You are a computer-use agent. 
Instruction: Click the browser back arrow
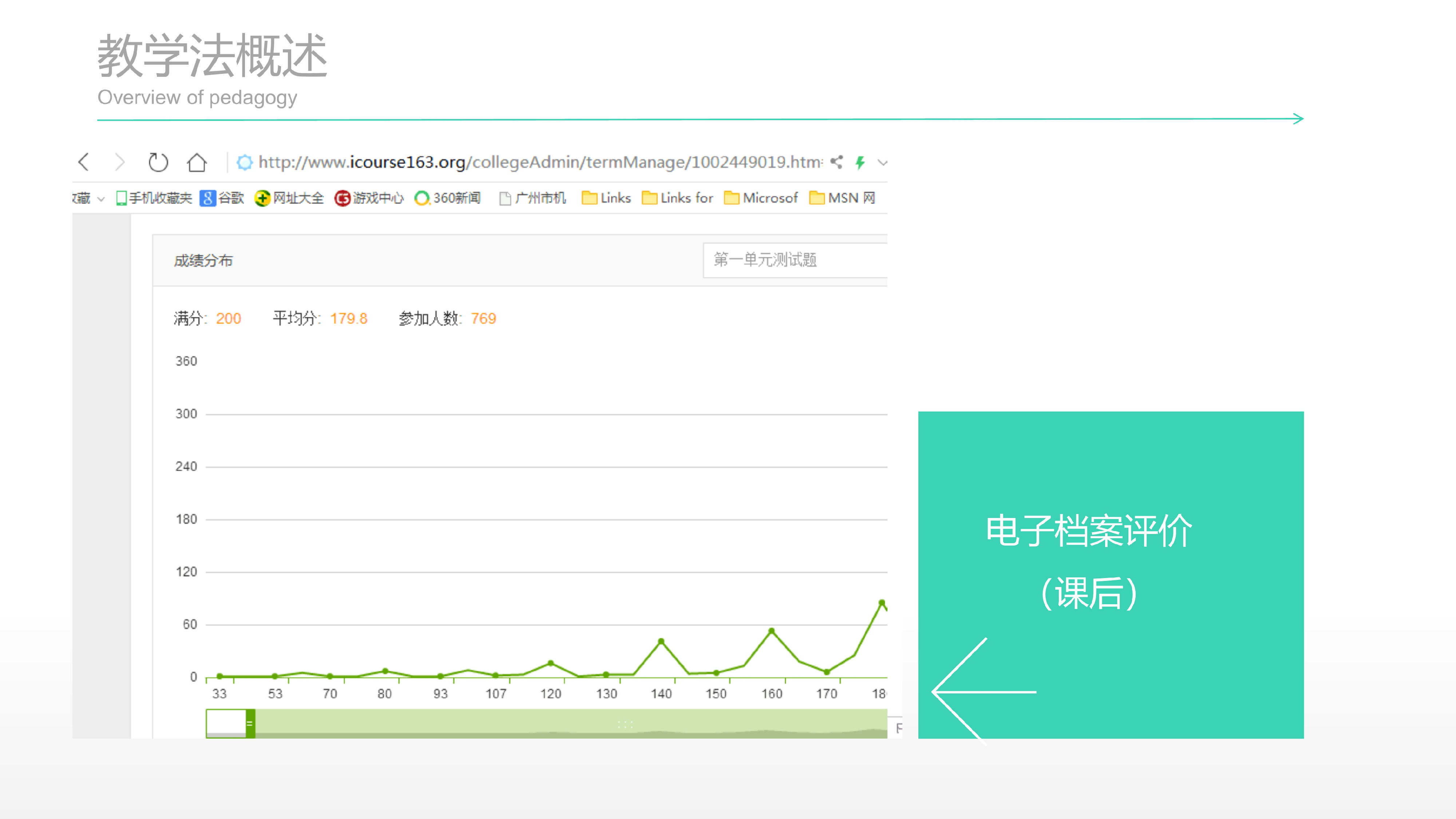tap(84, 162)
